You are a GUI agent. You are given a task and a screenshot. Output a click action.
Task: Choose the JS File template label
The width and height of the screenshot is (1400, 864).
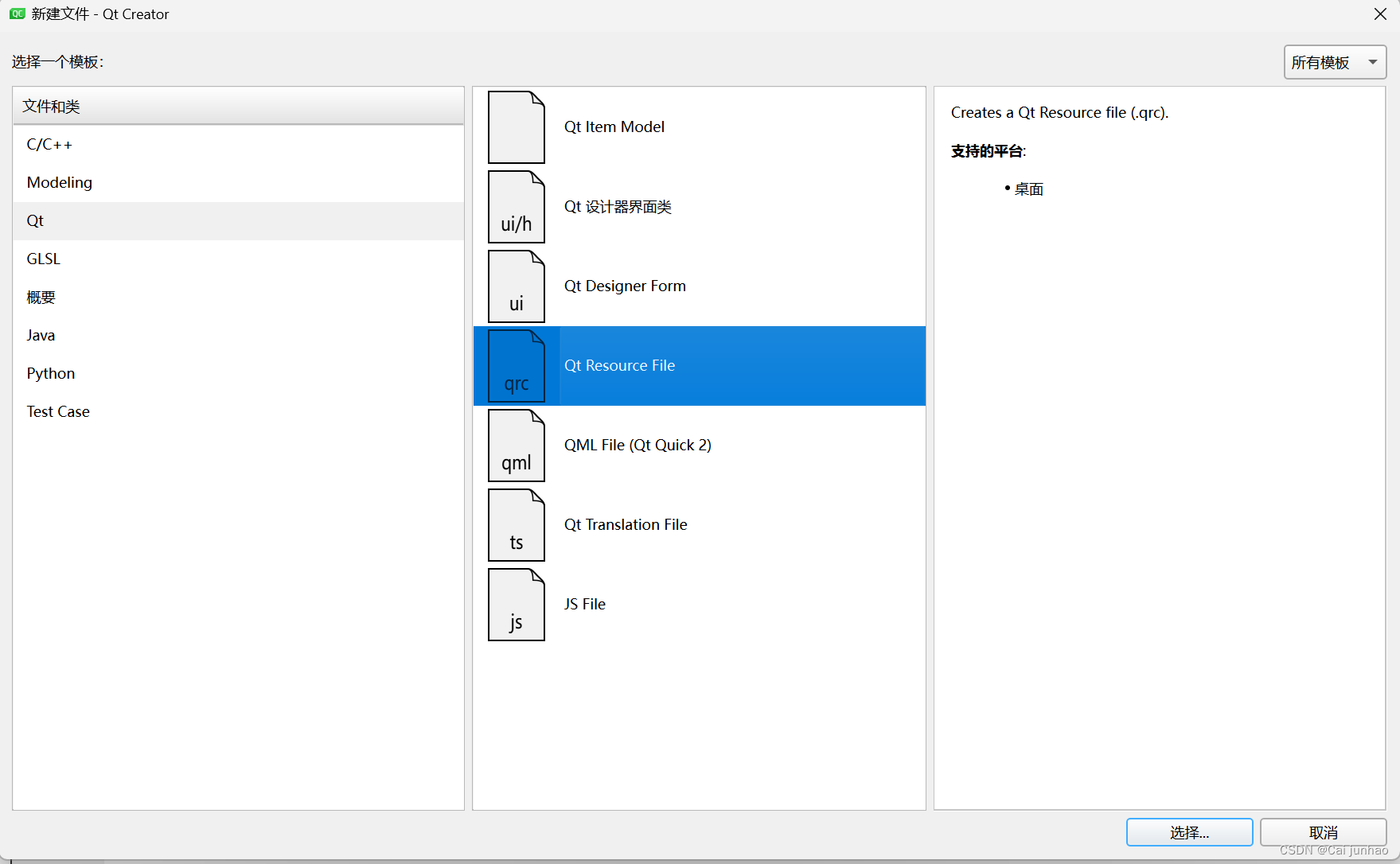(x=585, y=605)
